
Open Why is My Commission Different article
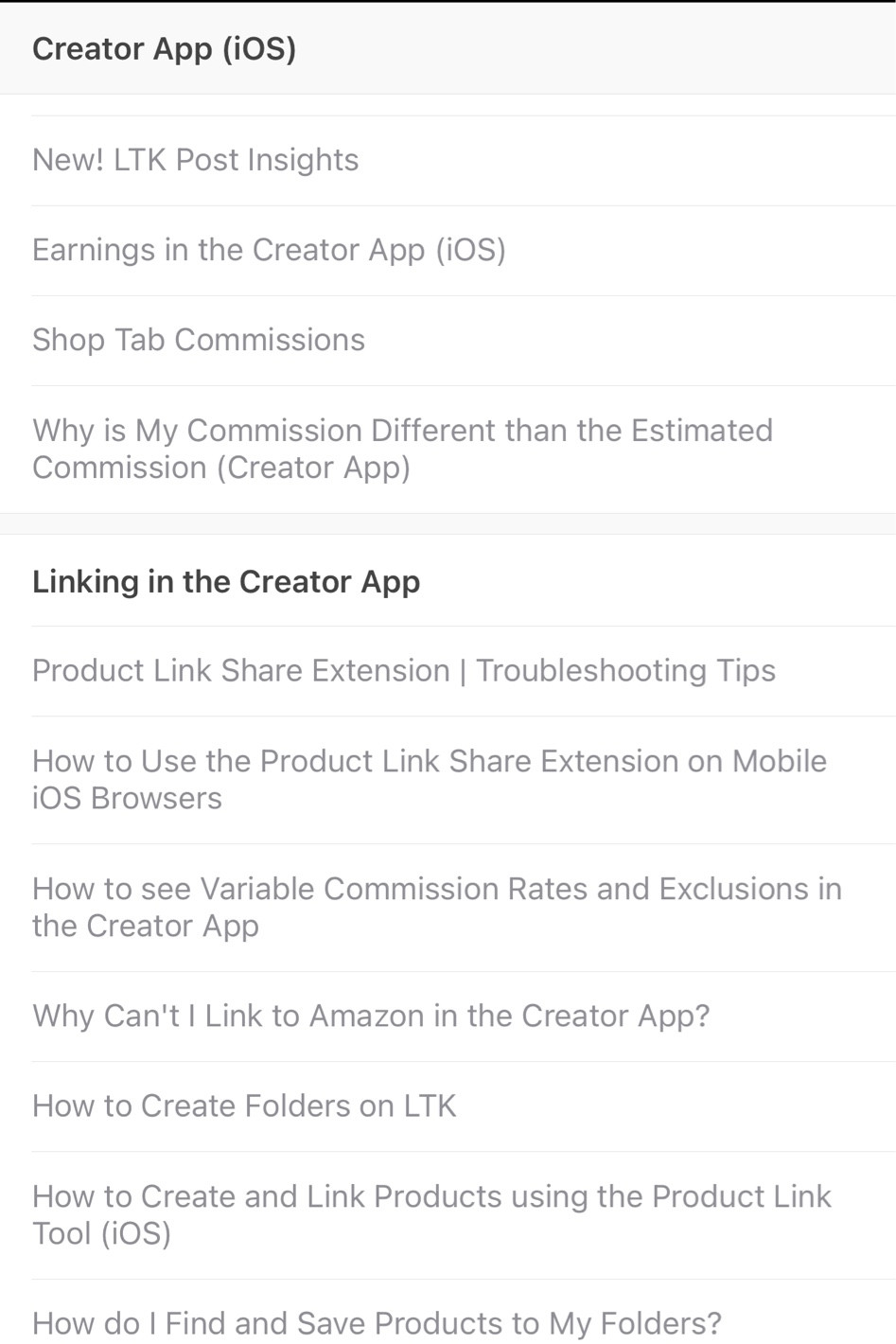click(x=402, y=449)
